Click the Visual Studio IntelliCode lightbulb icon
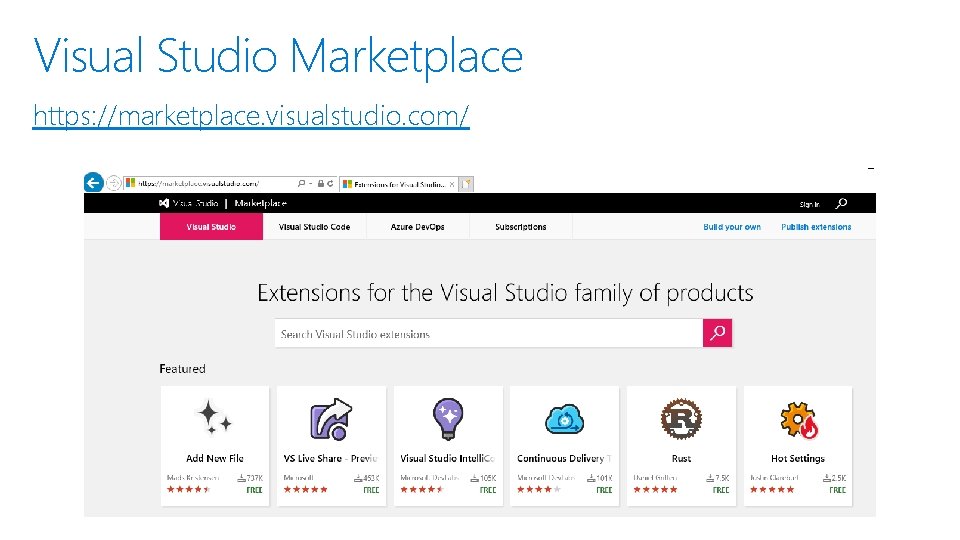The height and width of the screenshot is (540, 960). pyautogui.click(x=448, y=419)
